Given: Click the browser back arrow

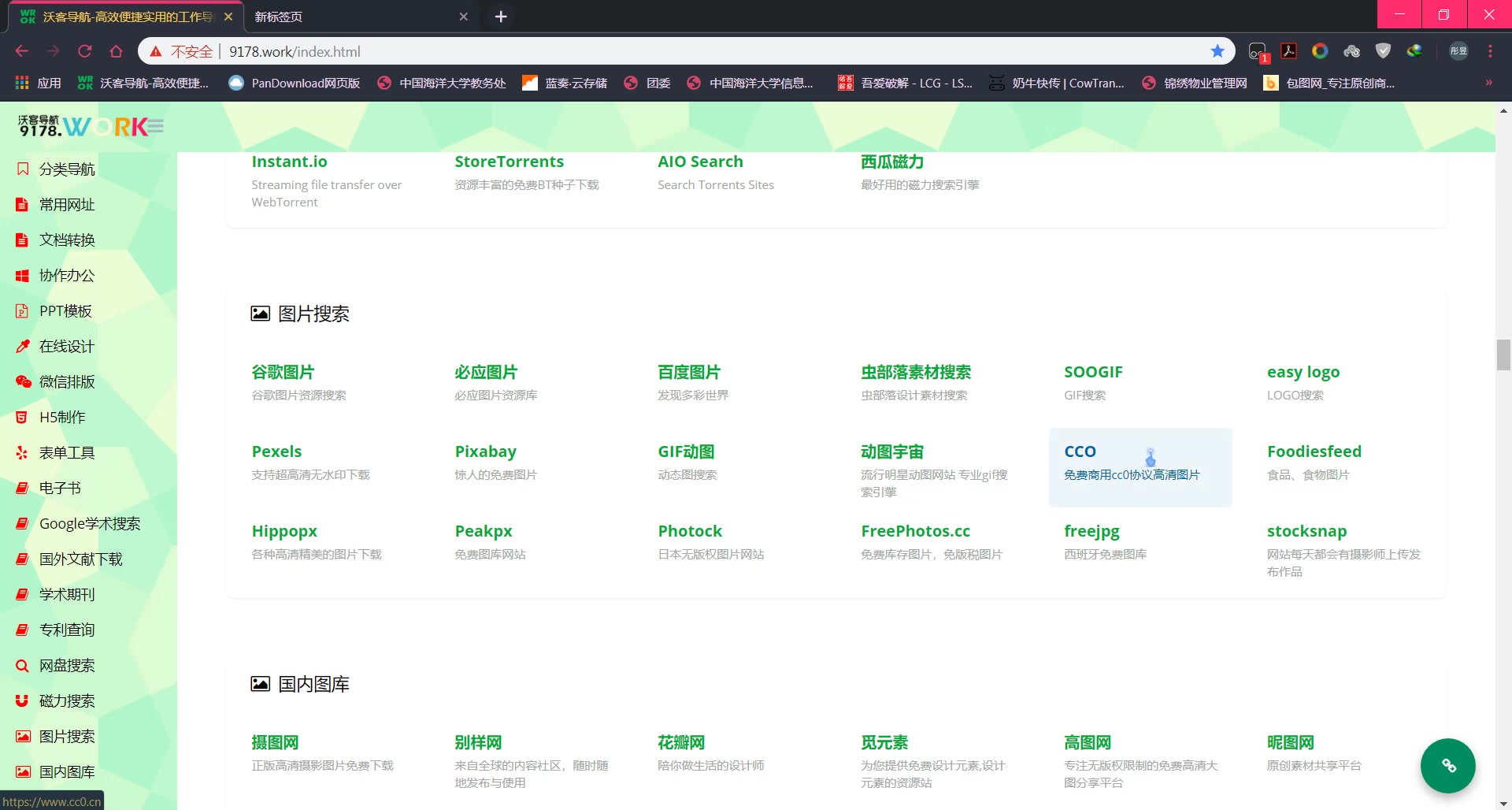Looking at the screenshot, I should [x=21, y=51].
